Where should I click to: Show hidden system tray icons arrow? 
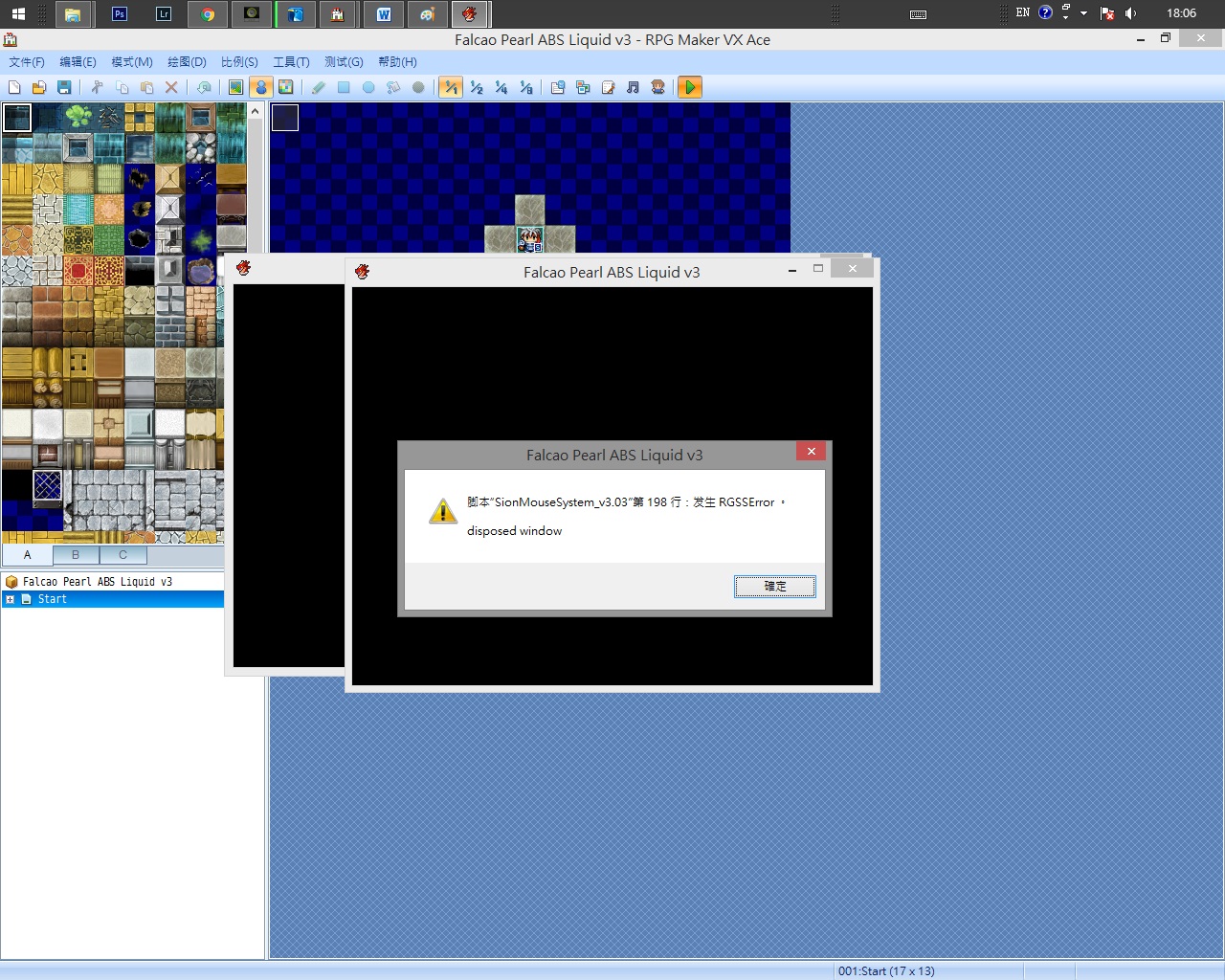coord(1083,13)
